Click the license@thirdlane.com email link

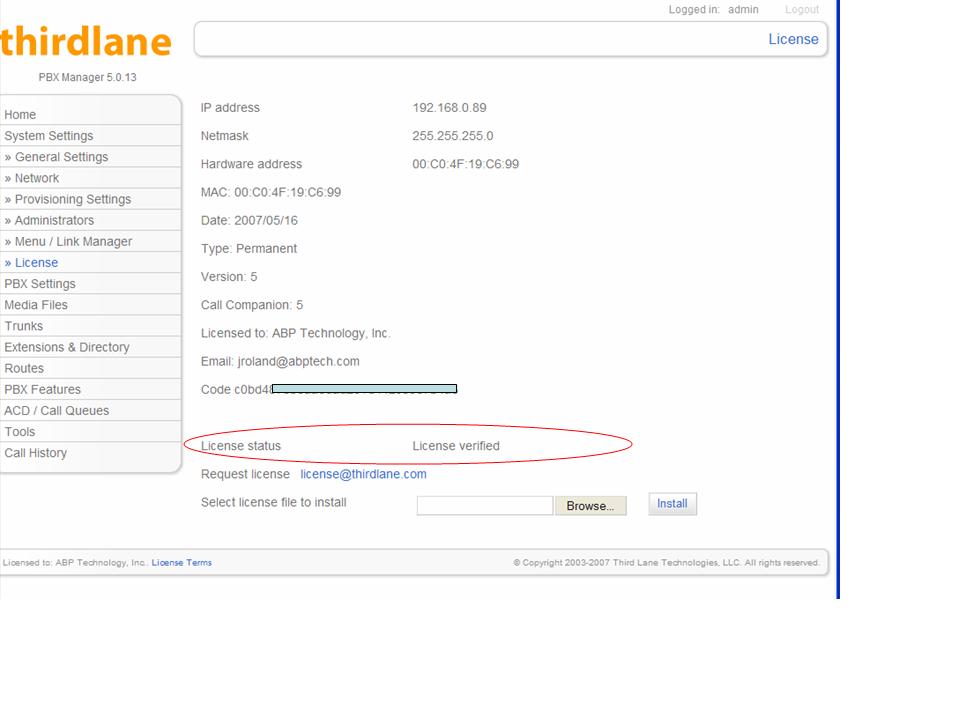pos(363,474)
